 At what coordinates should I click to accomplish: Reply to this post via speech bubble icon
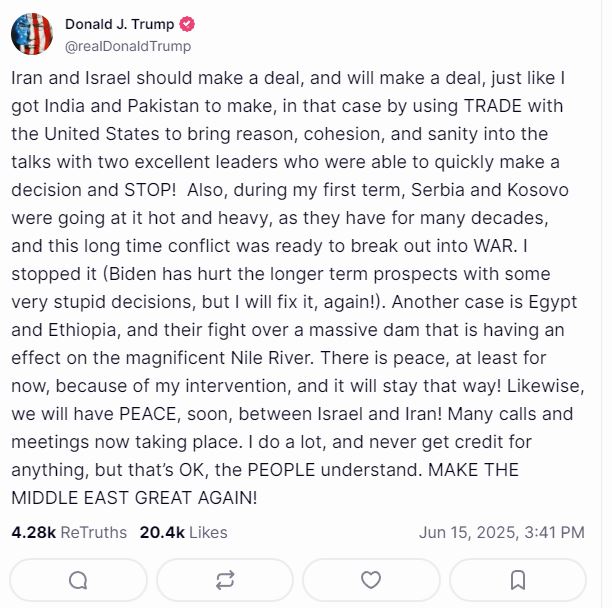coord(79,579)
